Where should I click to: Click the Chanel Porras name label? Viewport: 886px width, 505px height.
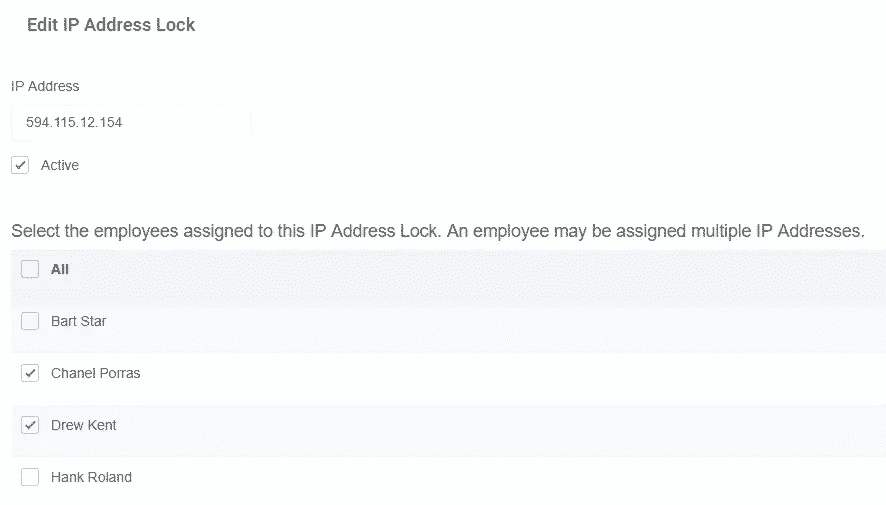point(95,373)
